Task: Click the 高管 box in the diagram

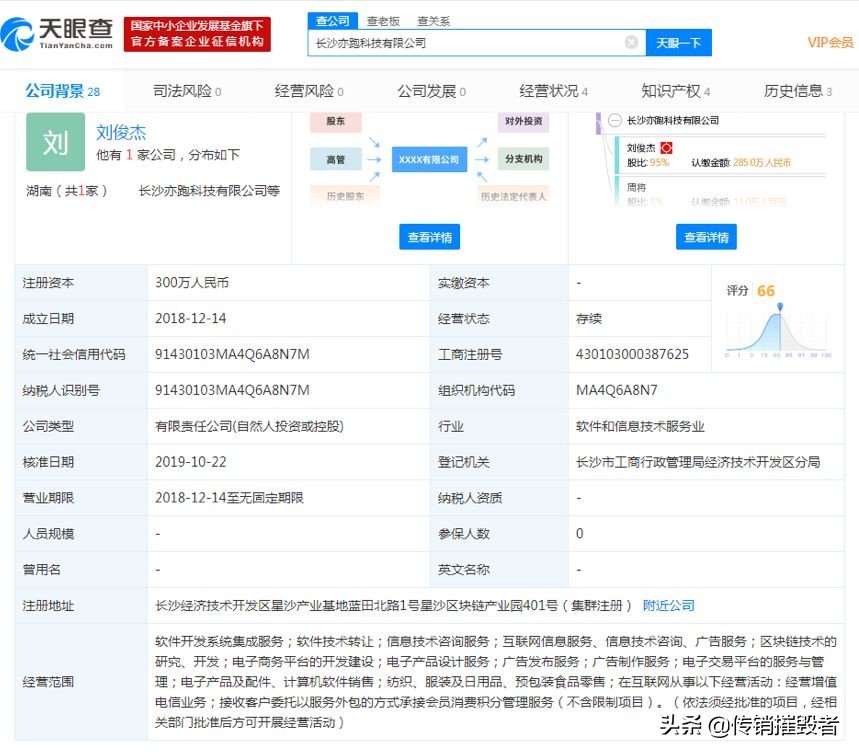Action: (x=336, y=159)
